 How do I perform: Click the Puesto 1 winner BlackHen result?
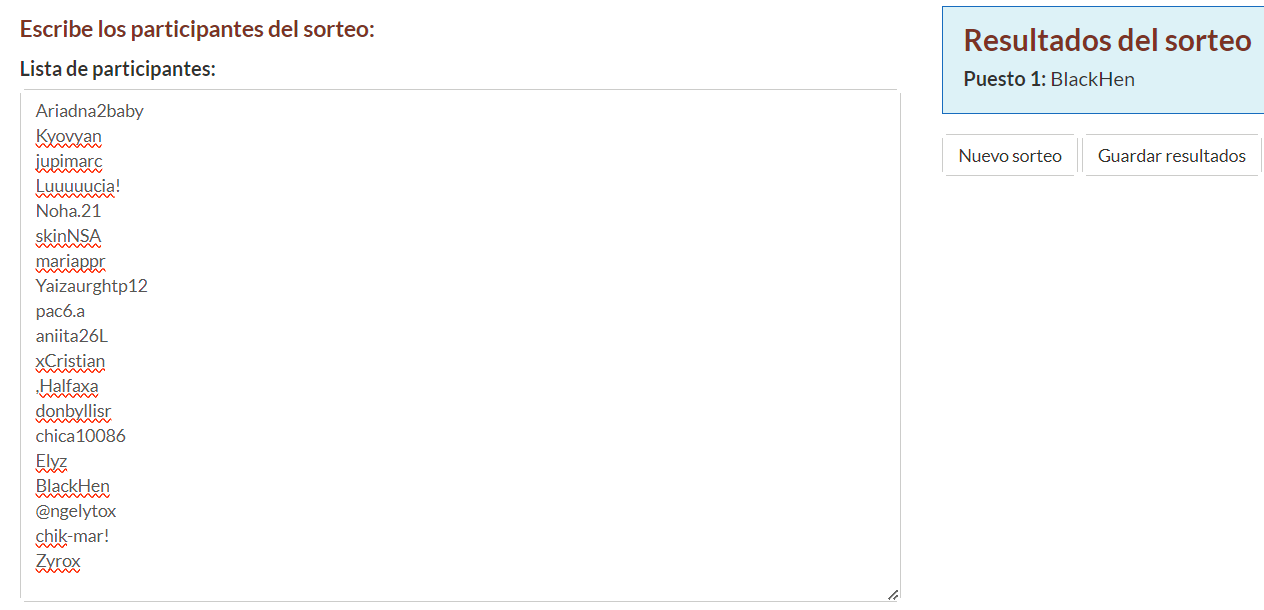[1091, 79]
